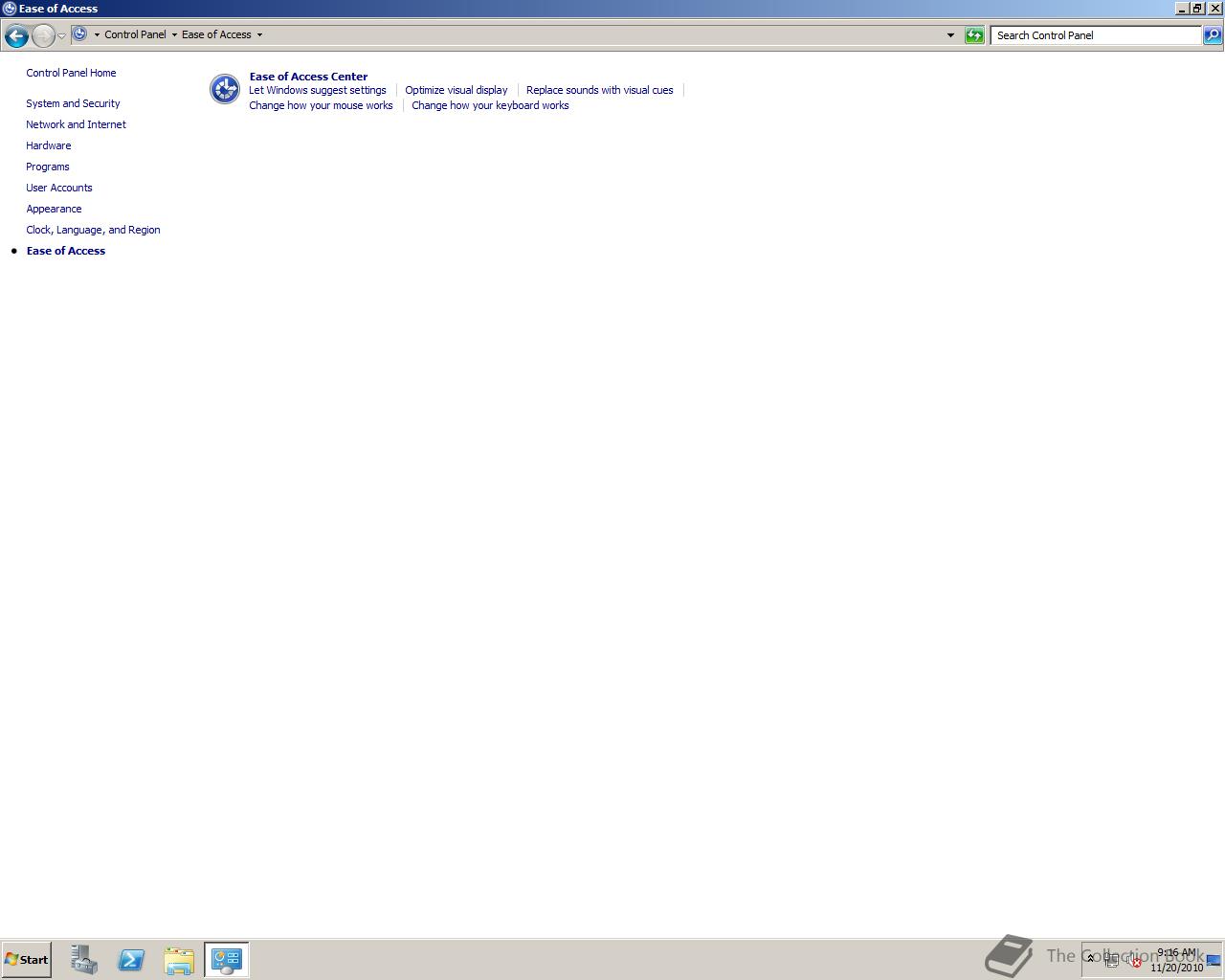Open the recent pages dropdown beside Forward
The width and height of the screenshot is (1225, 980).
click(62, 36)
